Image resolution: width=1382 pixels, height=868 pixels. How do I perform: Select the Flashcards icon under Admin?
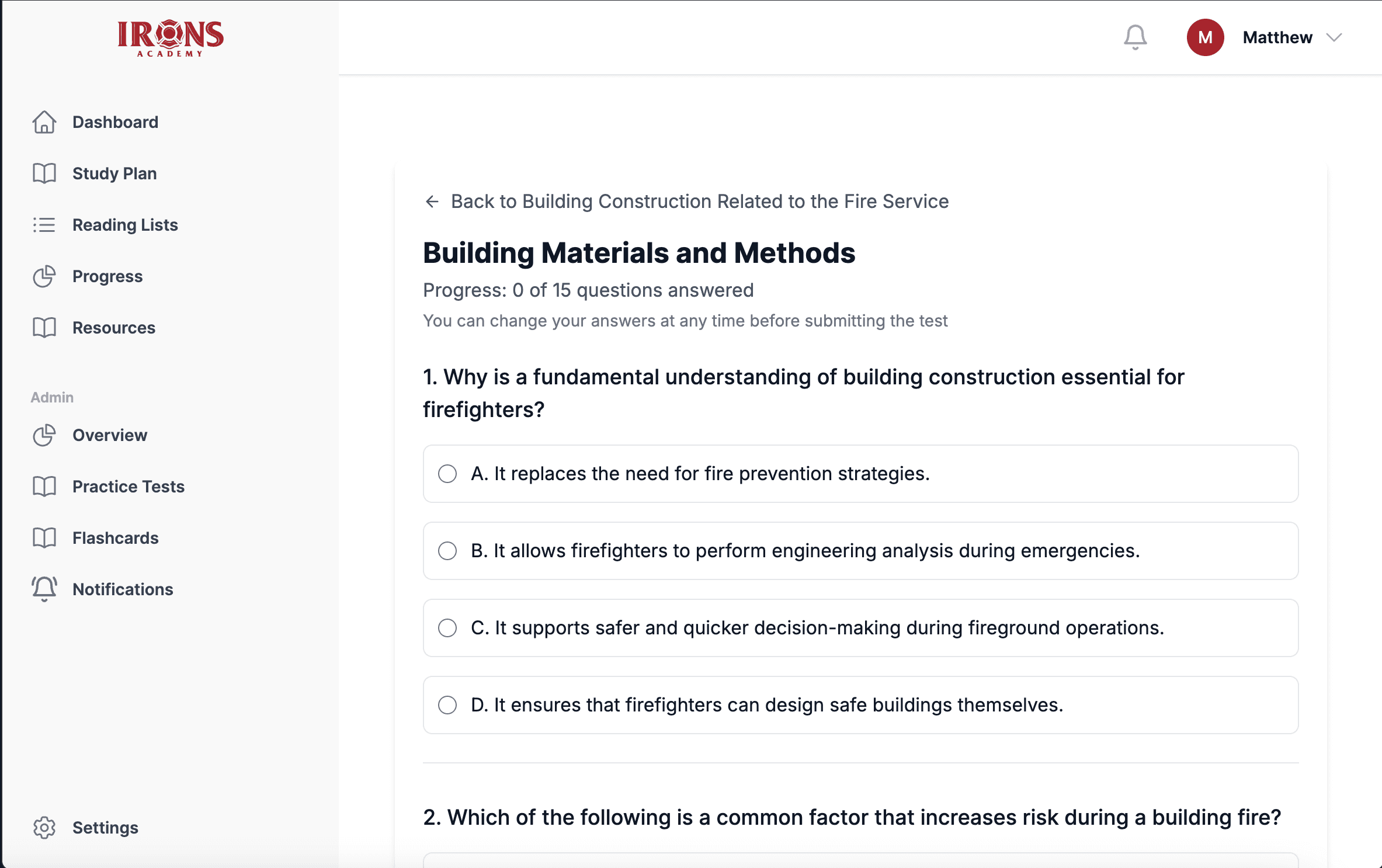(x=44, y=537)
